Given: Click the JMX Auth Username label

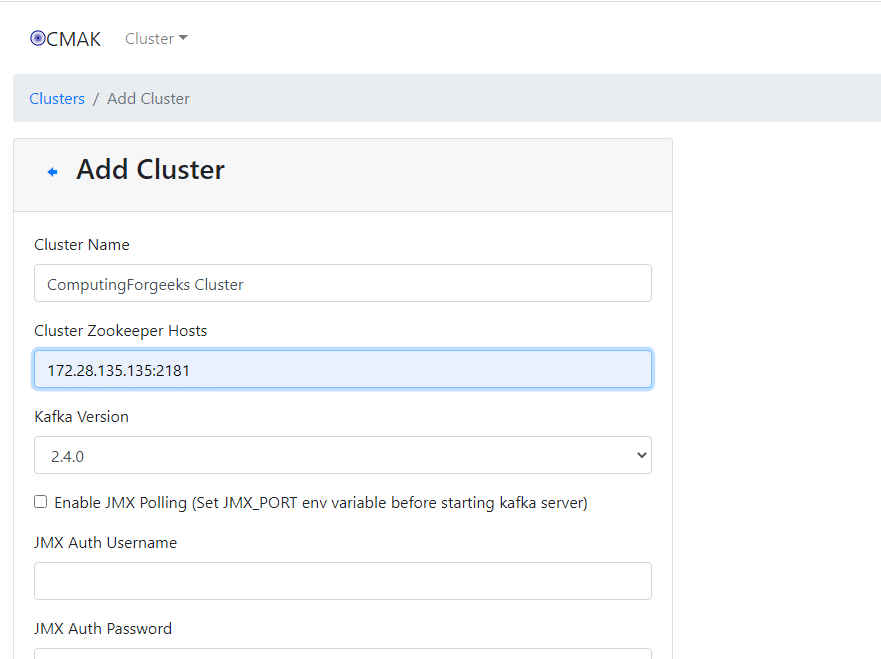Looking at the screenshot, I should pos(106,543).
